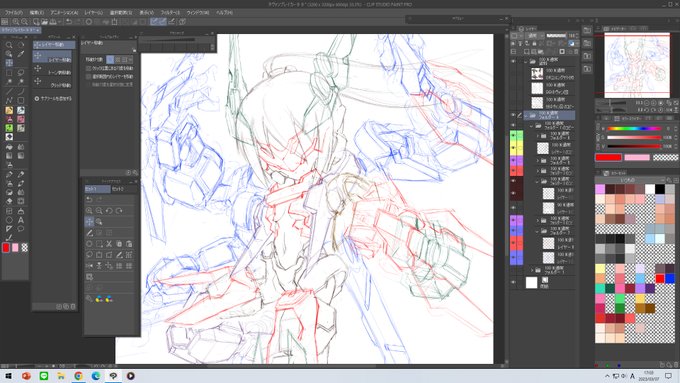Screen dimensions: 680x383
Task: Open Microsoft Edge from the Windows taskbar
Action: 96,376
